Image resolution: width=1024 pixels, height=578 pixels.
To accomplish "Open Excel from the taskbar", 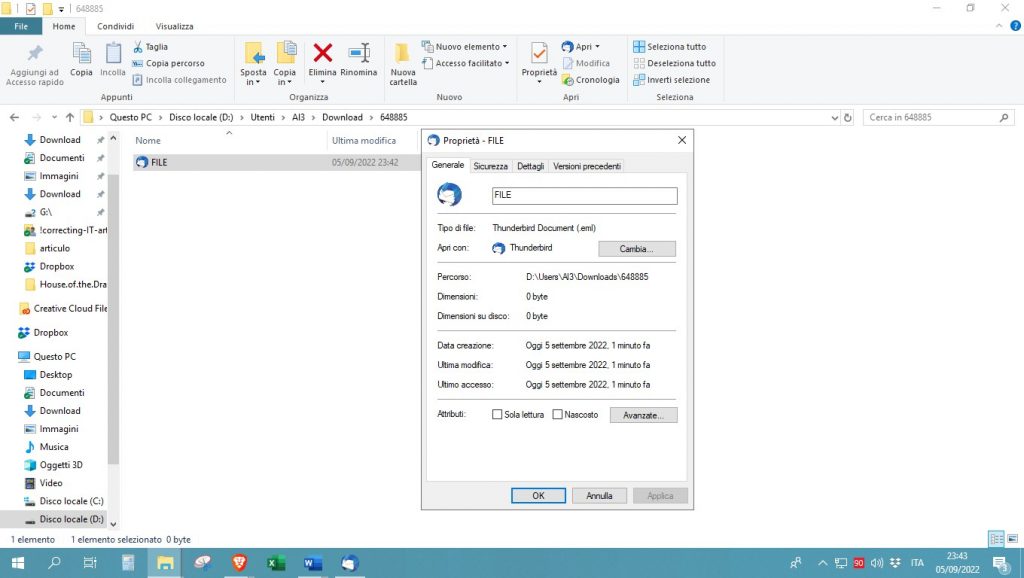I will [x=276, y=563].
